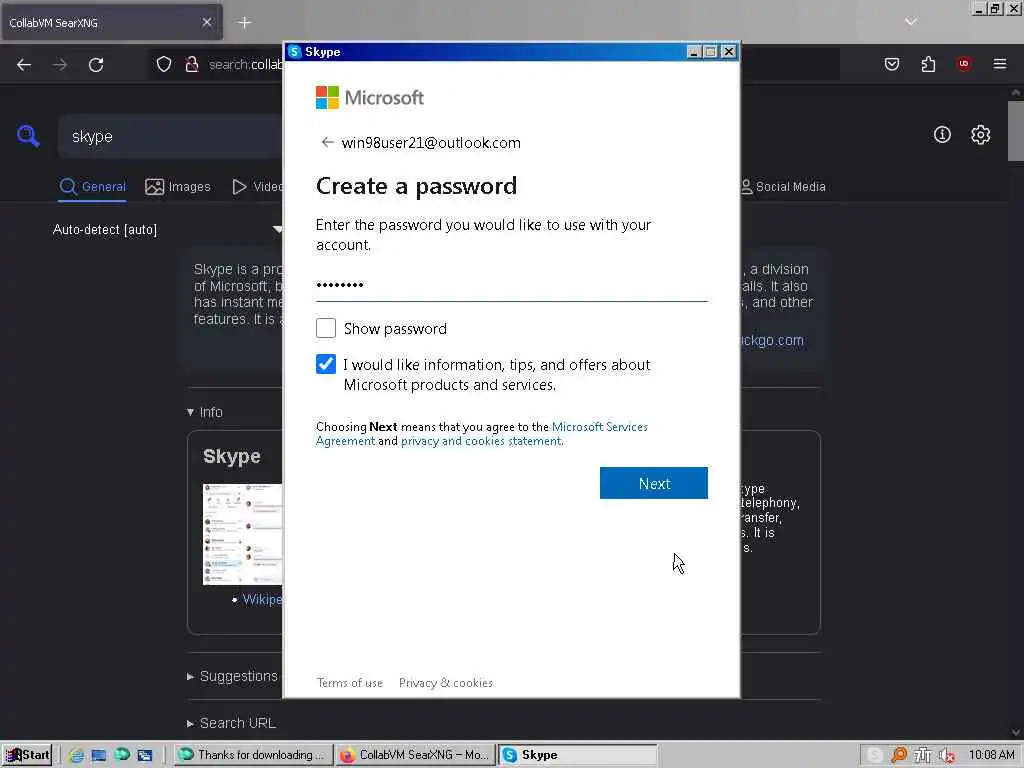Viewport: 1024px width, 768px height.
Task: Minimize the Skype dialog window
Action: point(694,52)
